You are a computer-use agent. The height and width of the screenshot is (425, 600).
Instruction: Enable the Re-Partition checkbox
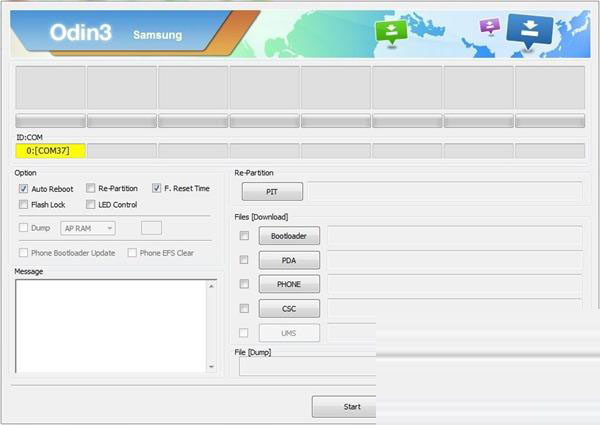[91, 188]
